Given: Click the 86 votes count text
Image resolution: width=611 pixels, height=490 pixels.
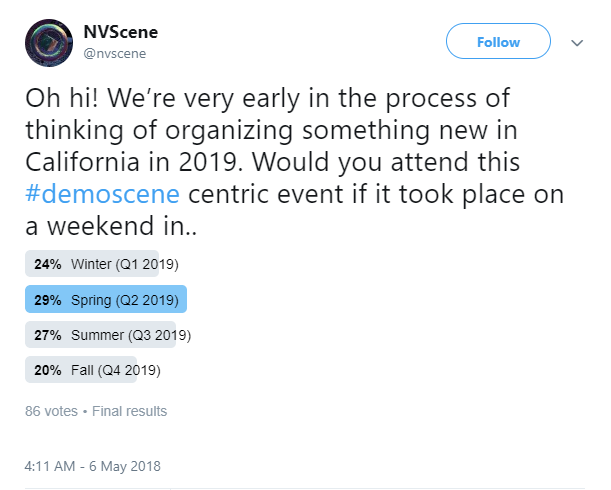Looking at the screenshot, I should click(50, 411).
